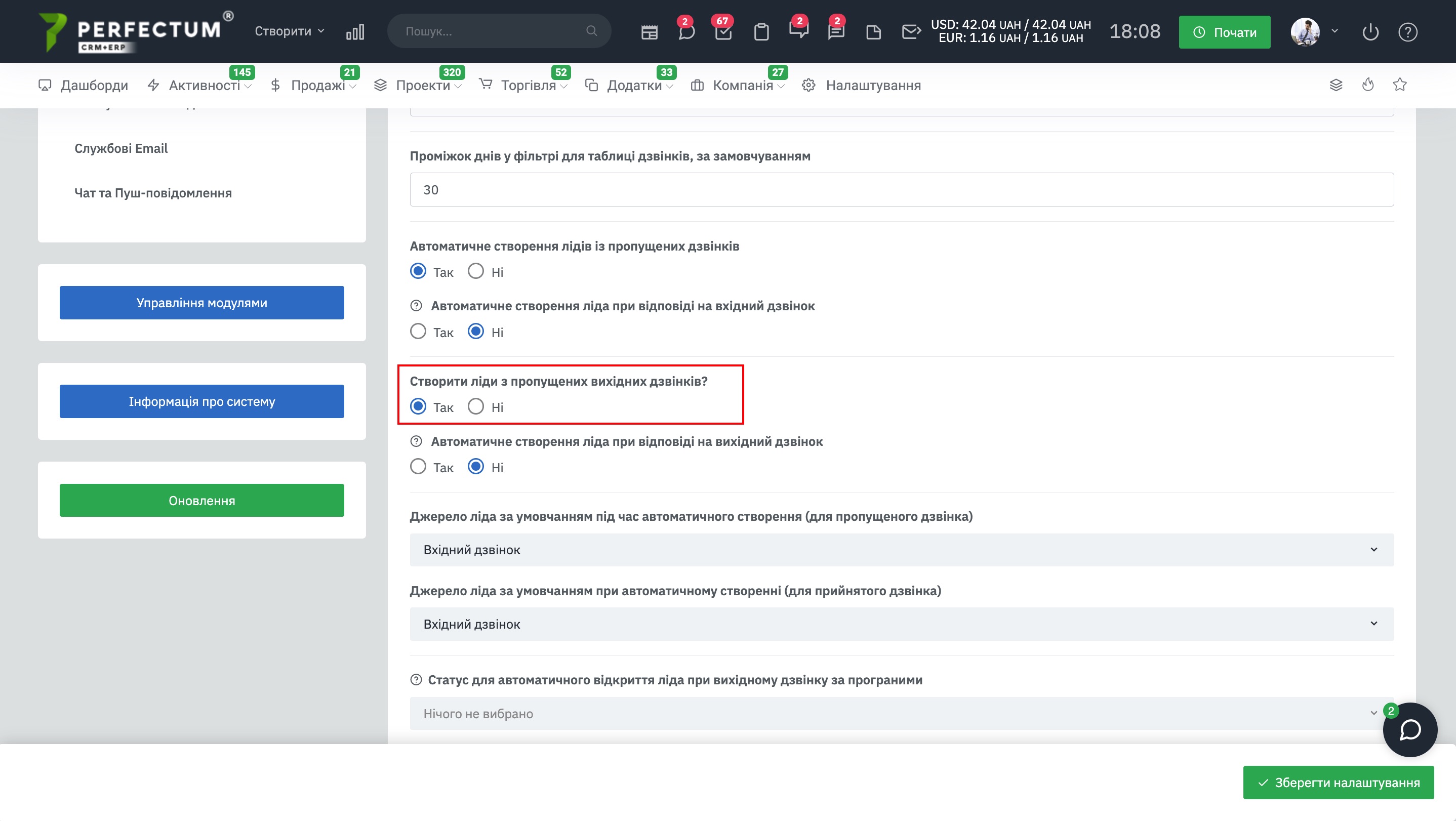Click the Чат та Пуш-повідомлення sidebar link
The image size is (1456, 821).
click(153, 193)
